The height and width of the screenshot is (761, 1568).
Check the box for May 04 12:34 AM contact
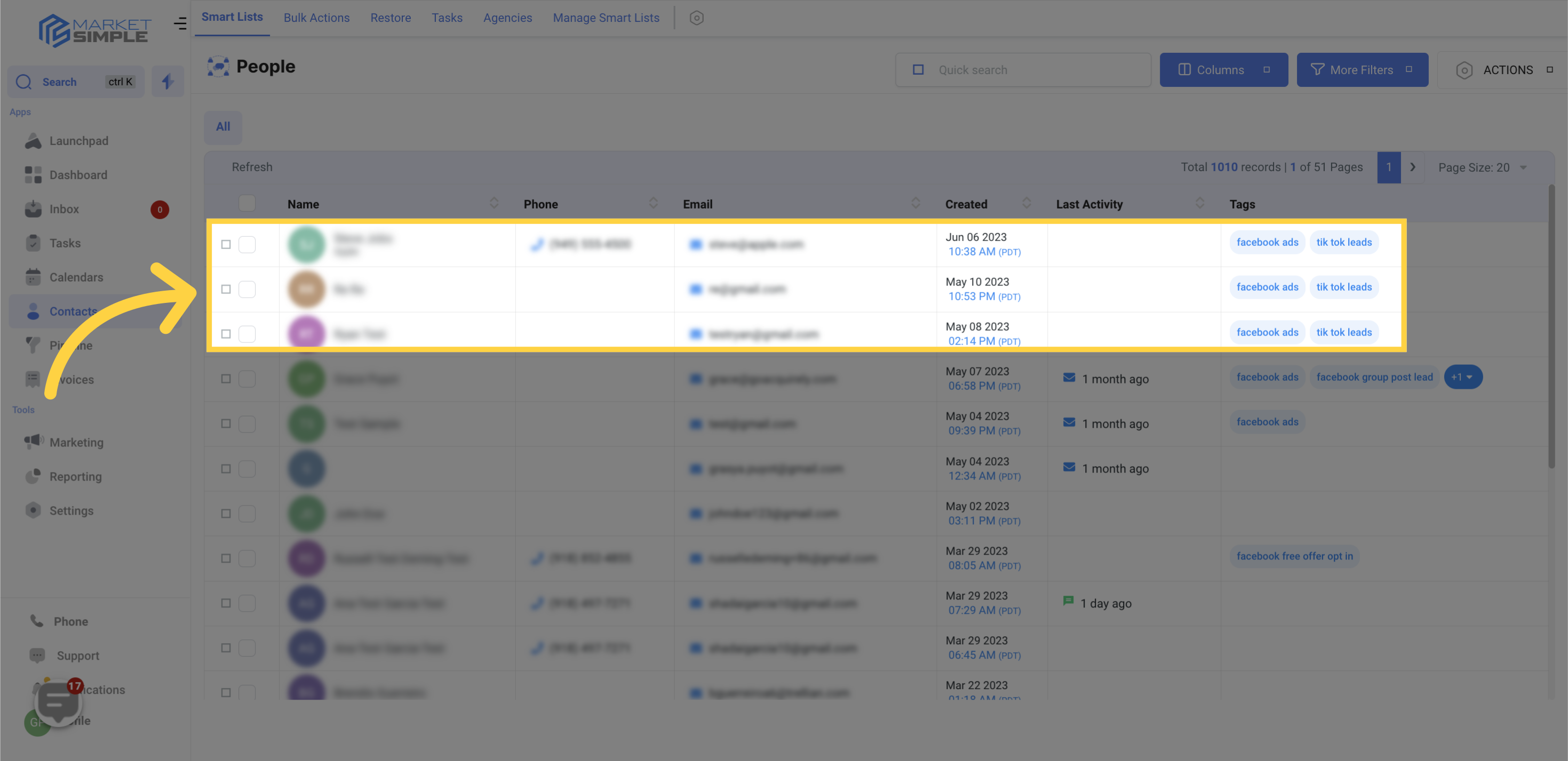[246, 468]
